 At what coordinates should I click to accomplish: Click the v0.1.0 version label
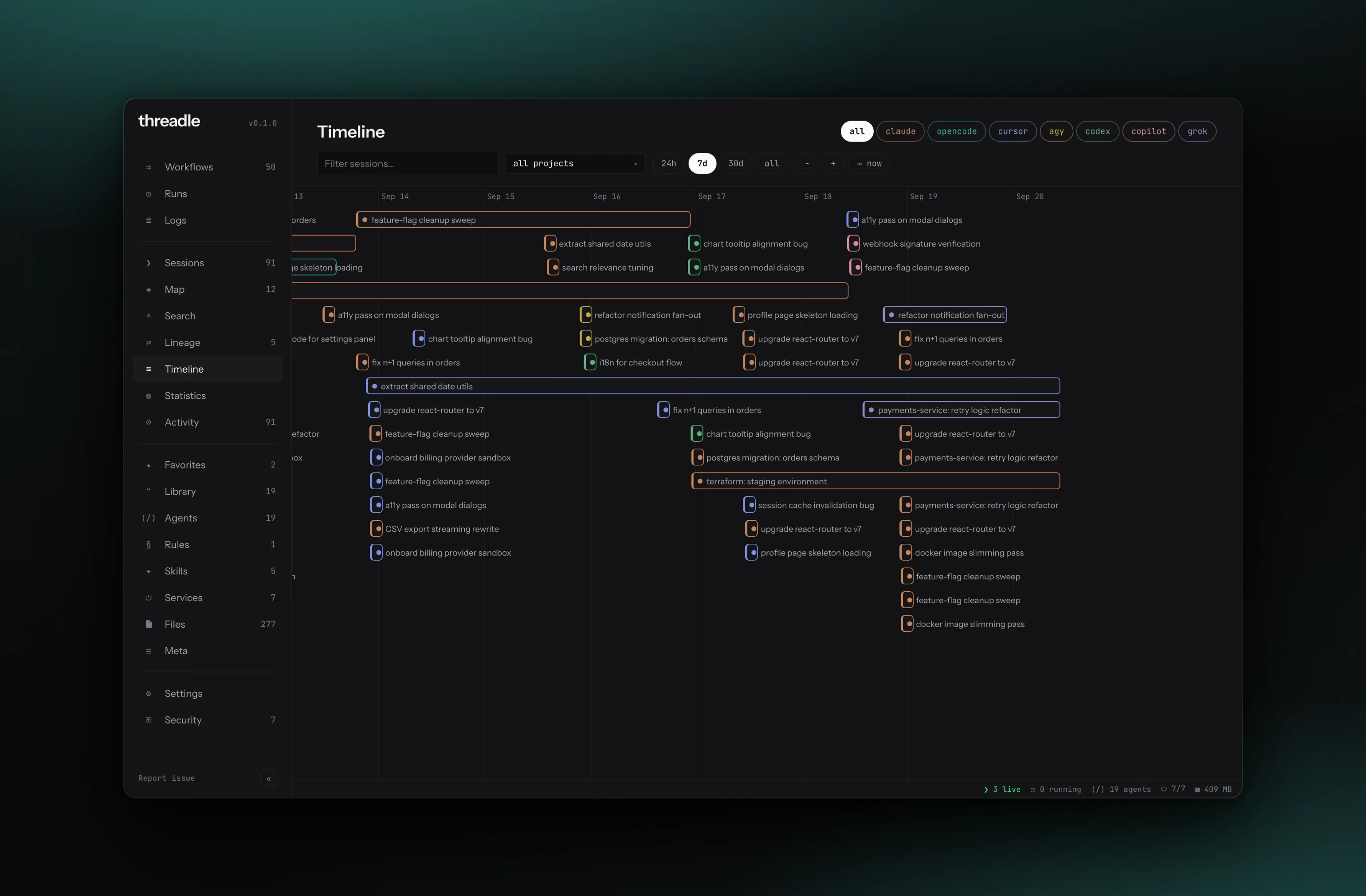tap(263, 123)
